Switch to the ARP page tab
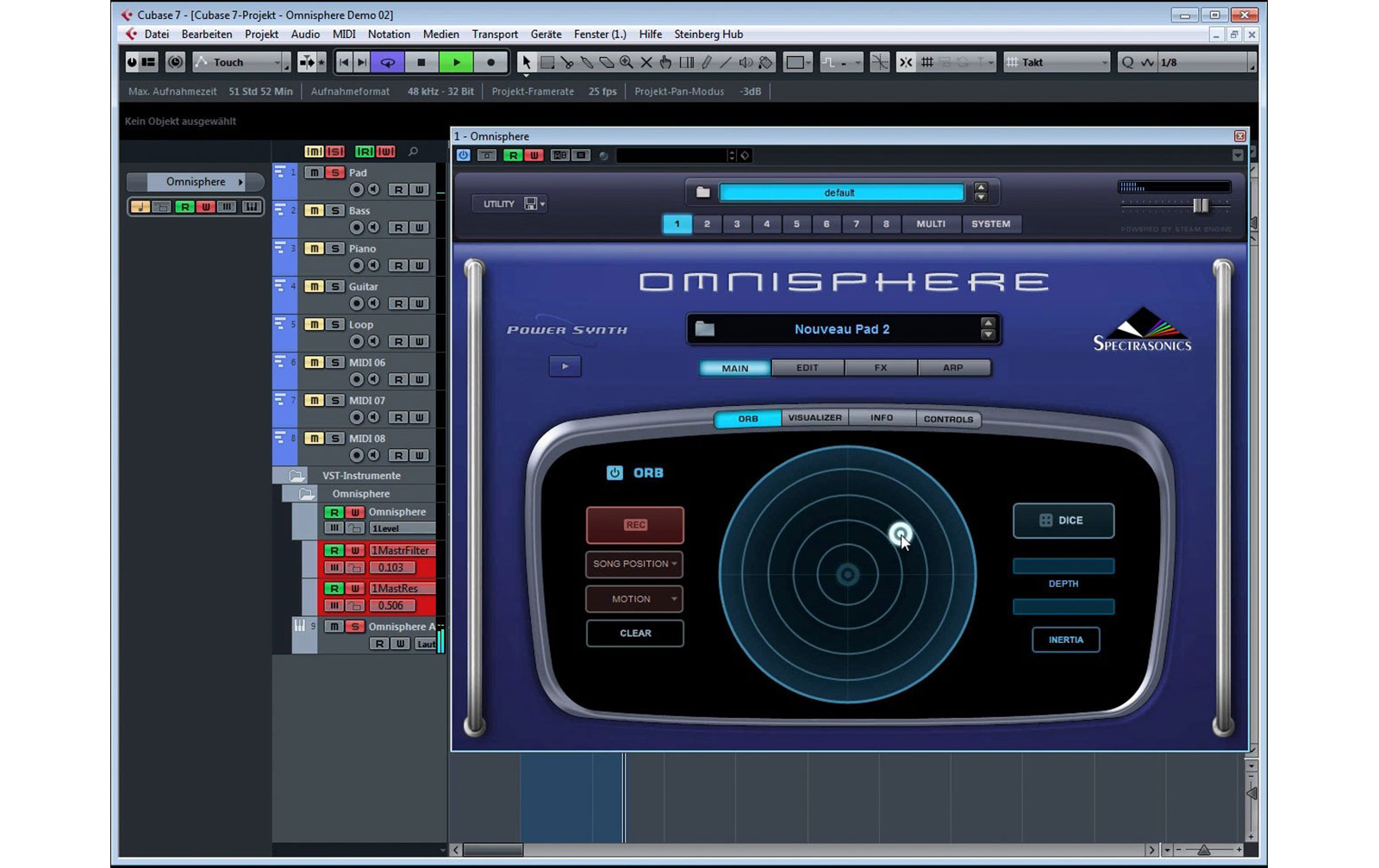1379x868 pixels. pos(953,368)
